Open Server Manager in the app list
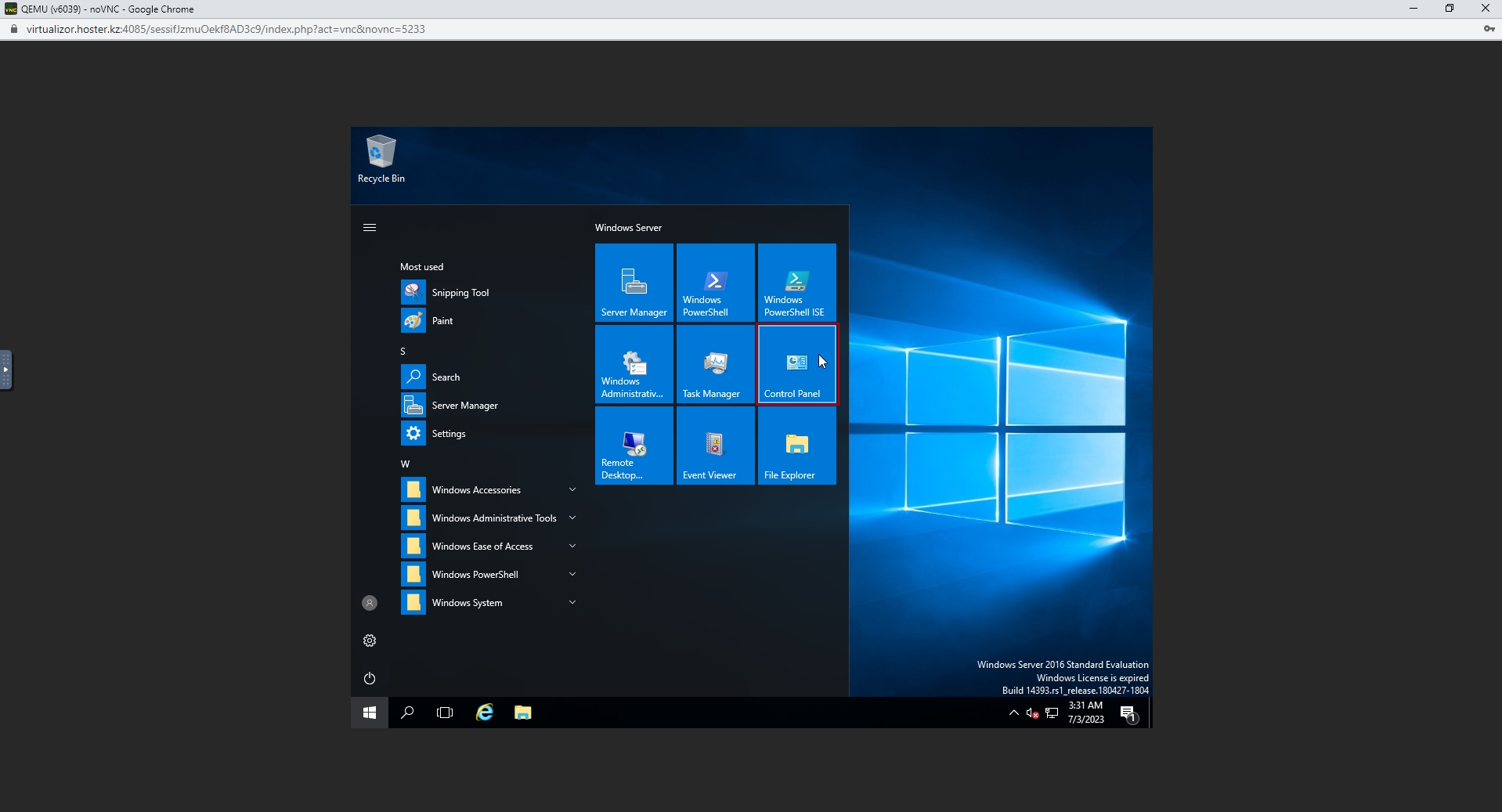The width and height of the screenshot is (1502, 812). [x=490, y=405]
